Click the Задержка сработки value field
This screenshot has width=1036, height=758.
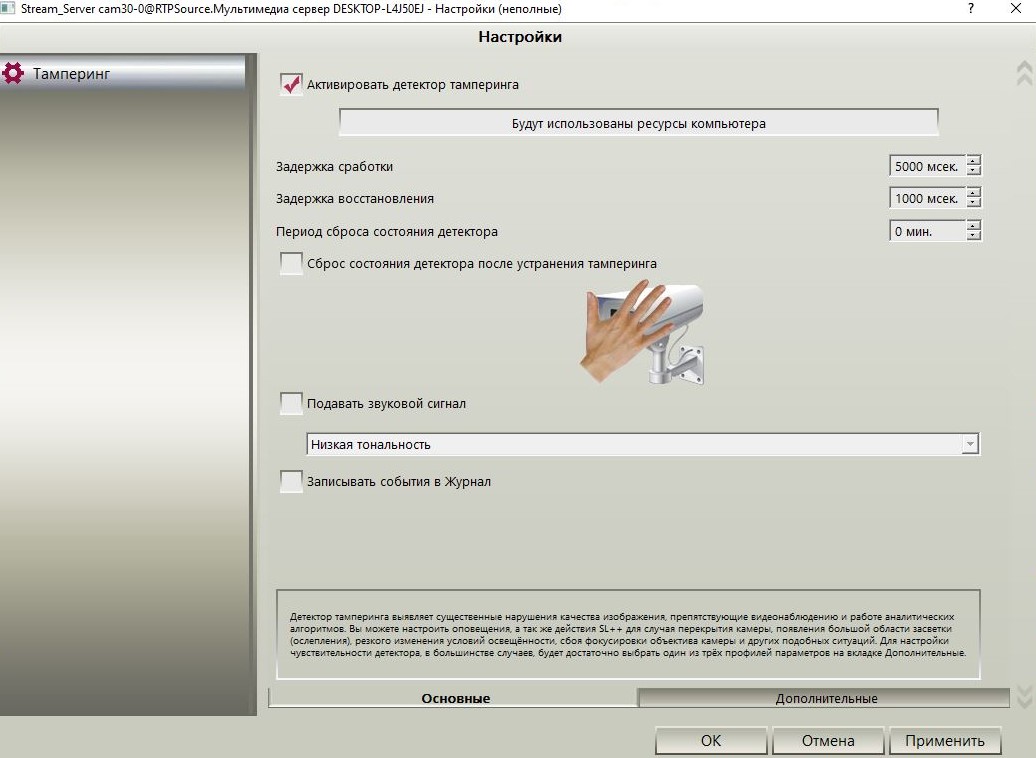[926, 166]
